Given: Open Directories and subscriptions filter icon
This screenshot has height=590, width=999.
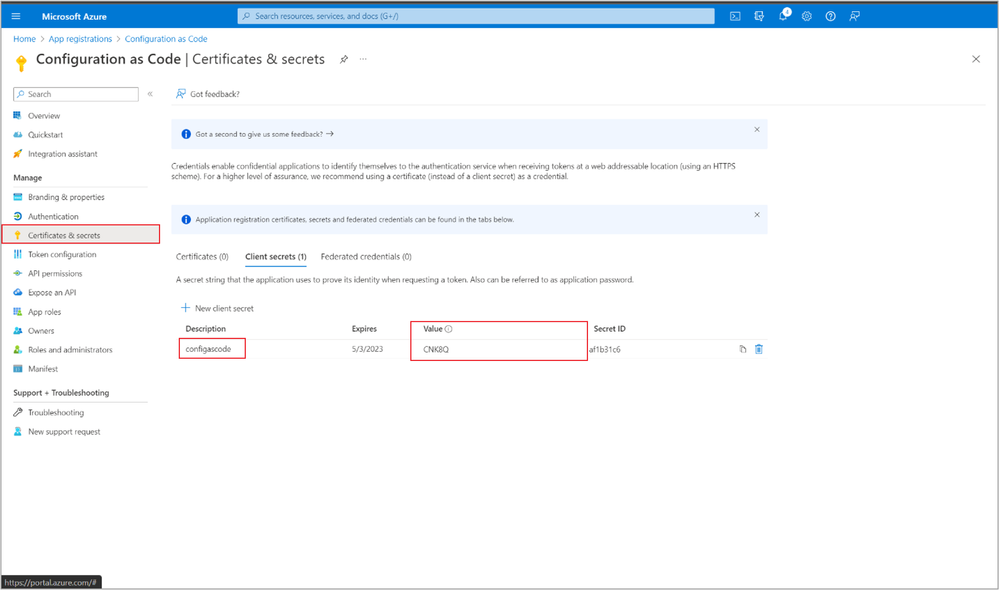Looking at the screenshot, I should [x=759, y=16].
